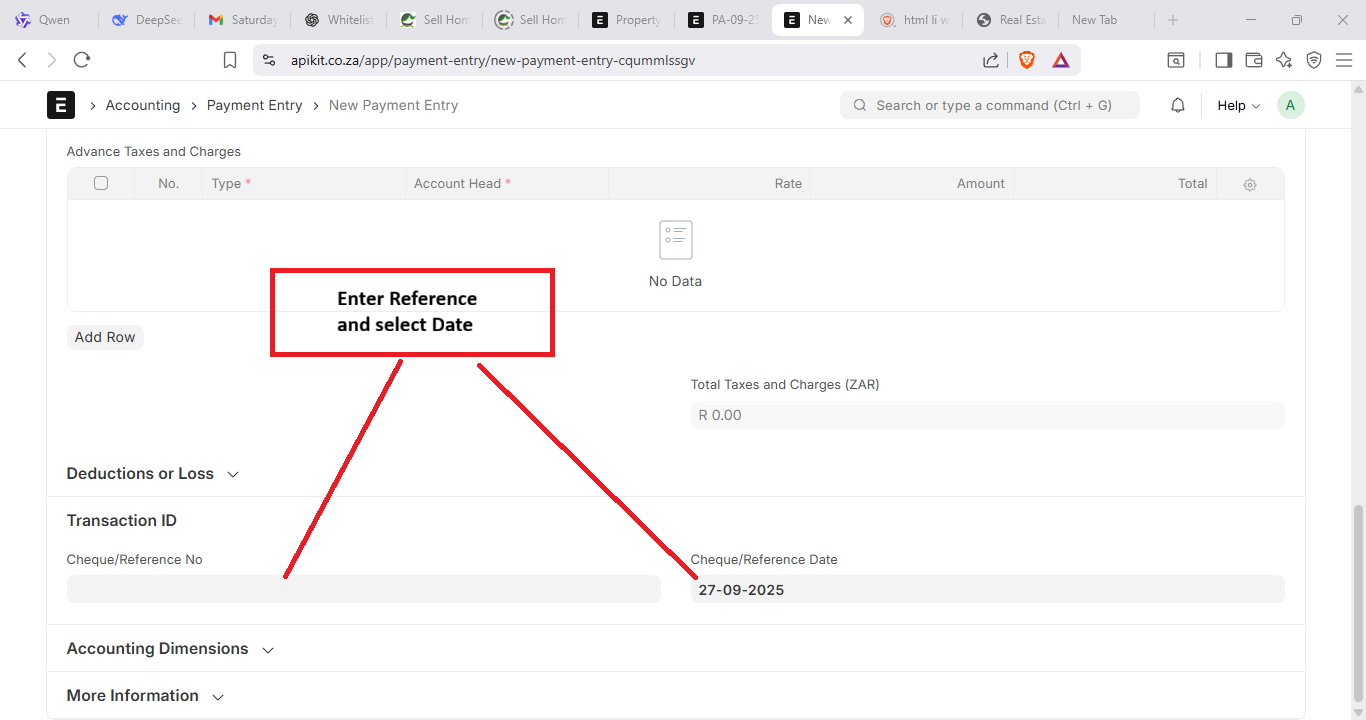Bookmark this page using bookmark icon
This screenshot has width=1366, height=720.
[x=230, y=60]
